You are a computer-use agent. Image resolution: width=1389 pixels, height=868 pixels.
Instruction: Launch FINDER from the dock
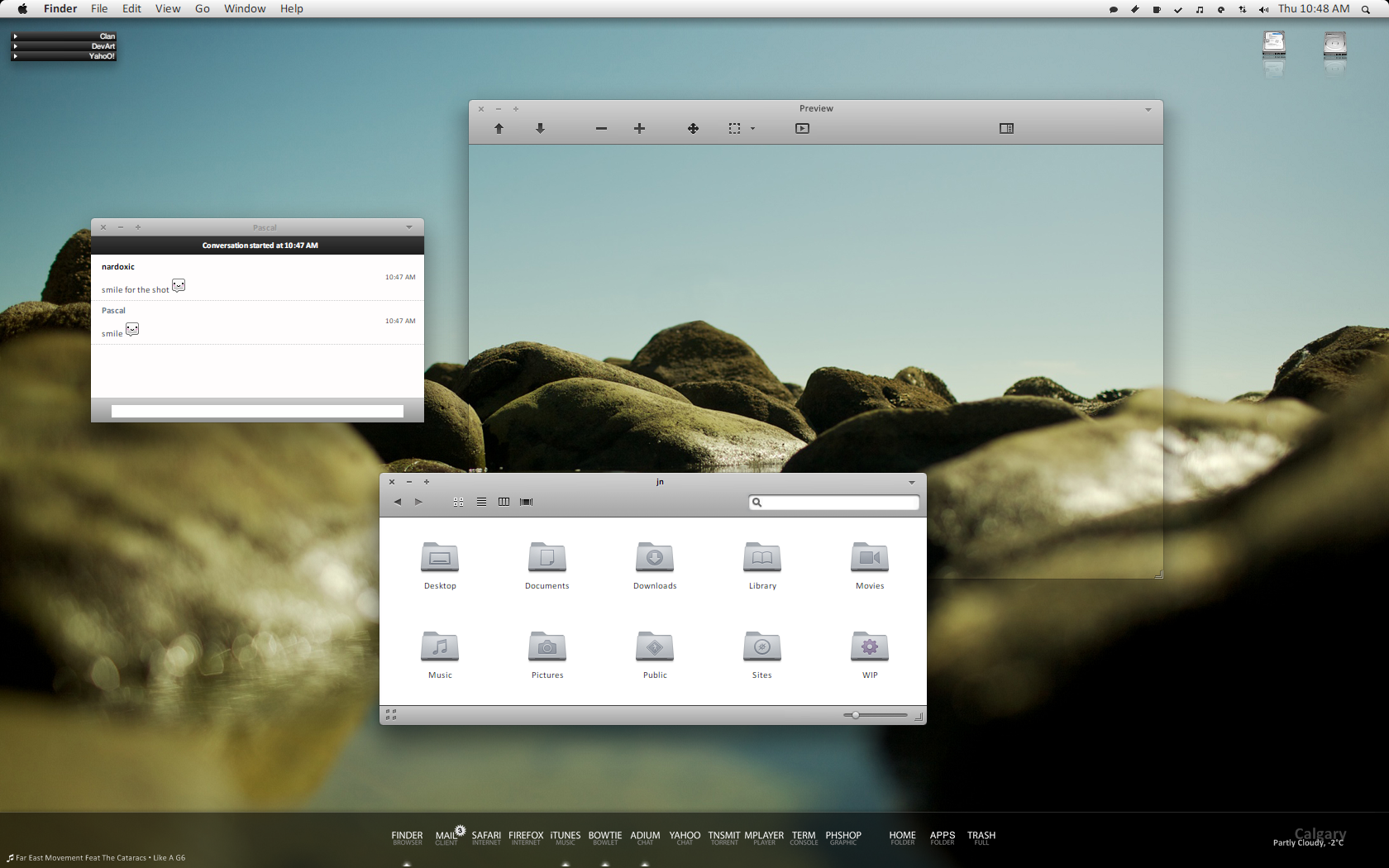pyautogui.click(x=407, y=838)
